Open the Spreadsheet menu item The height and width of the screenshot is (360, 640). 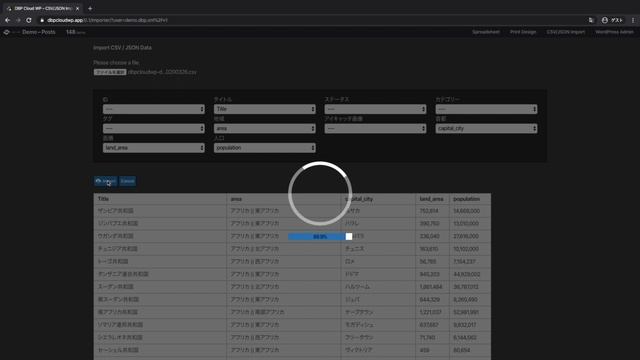tap(486, 32)
